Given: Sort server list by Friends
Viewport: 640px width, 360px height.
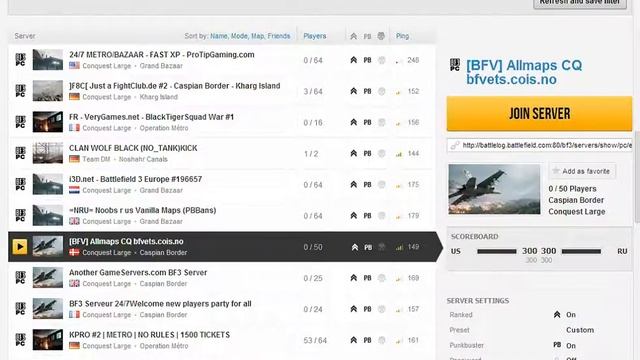Looking at the screenshot, I should click(279, 36).
